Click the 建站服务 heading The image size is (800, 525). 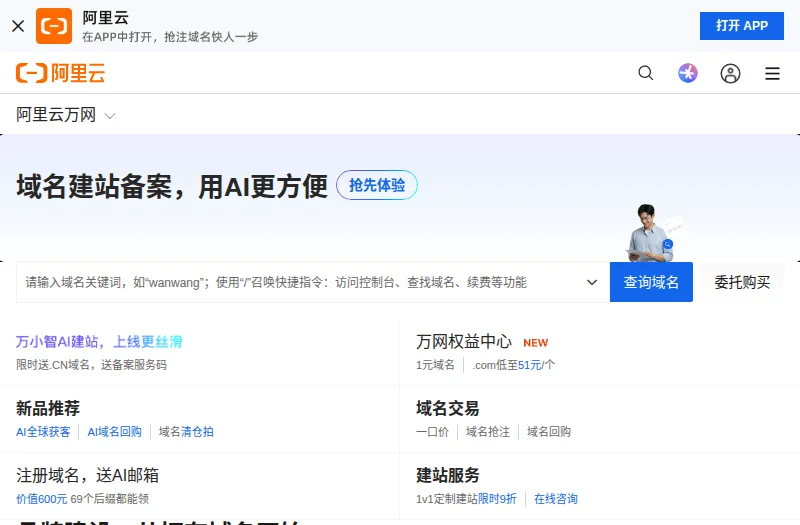point(447,475)
